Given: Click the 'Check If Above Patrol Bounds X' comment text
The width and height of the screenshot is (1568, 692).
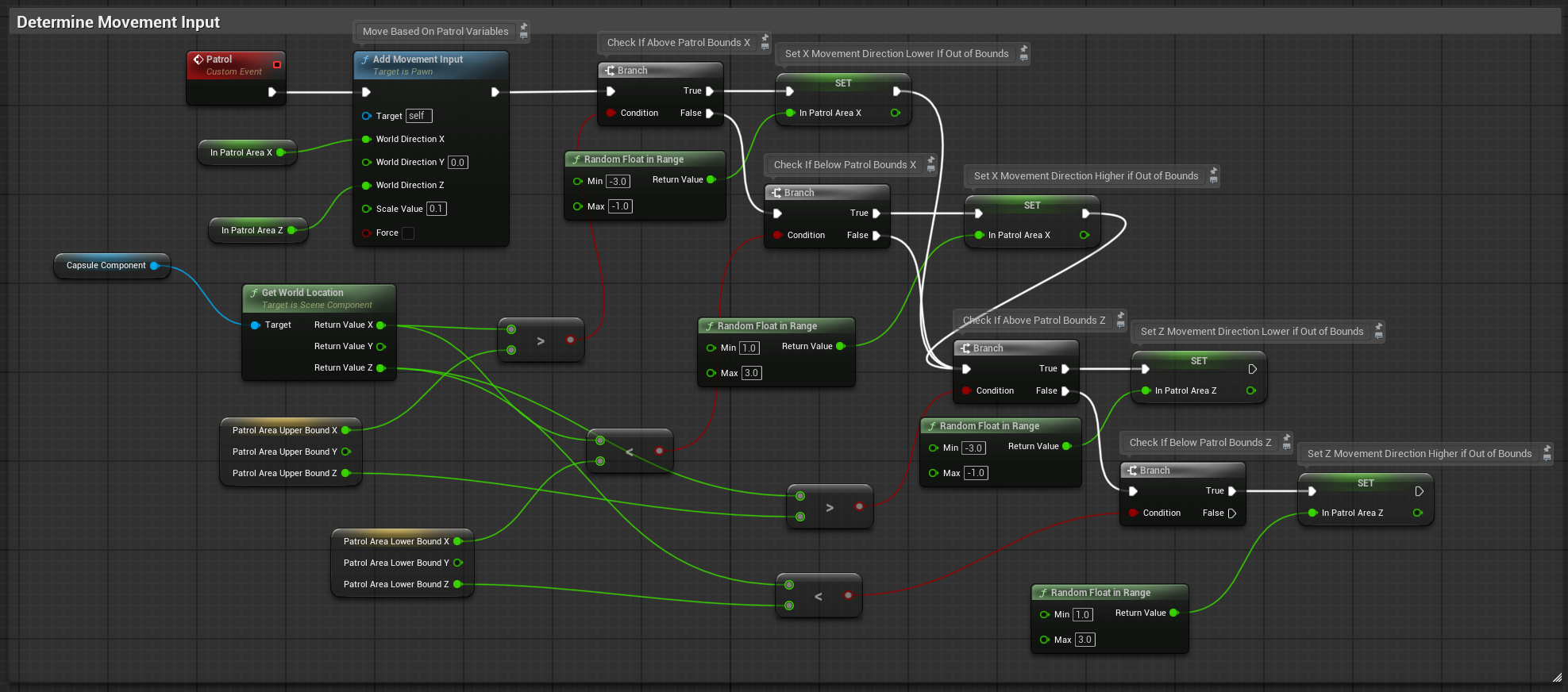Looking at the screenshot, I should [678, 43].
